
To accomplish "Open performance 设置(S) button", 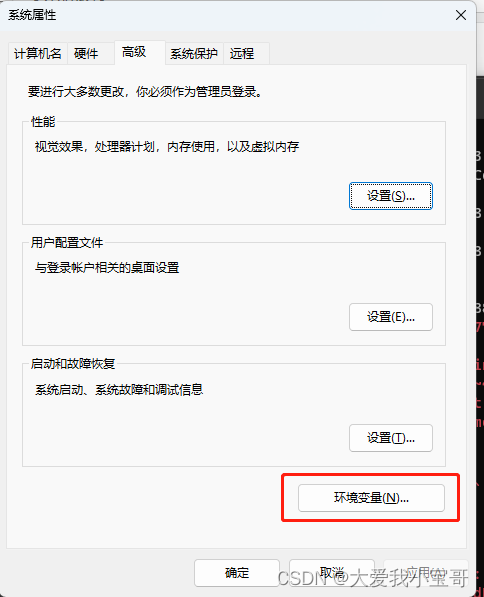I will point(391,196).
